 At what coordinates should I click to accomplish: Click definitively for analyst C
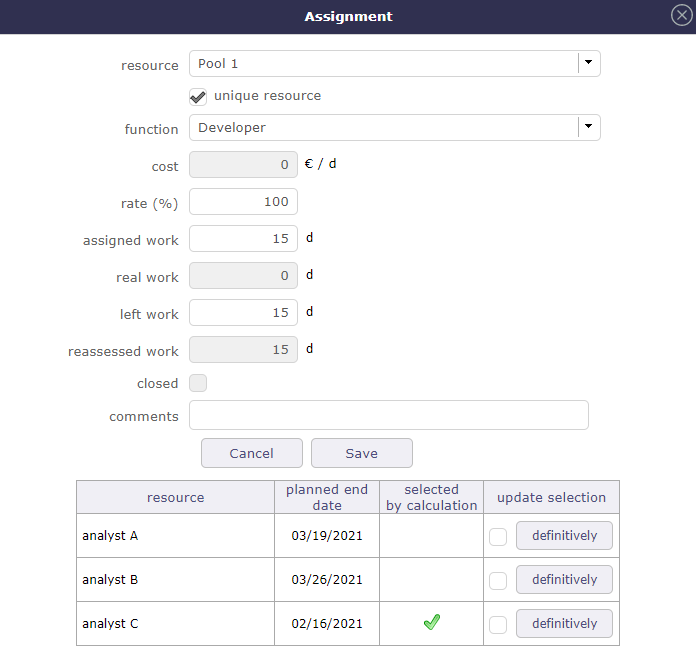click(564, 624)
